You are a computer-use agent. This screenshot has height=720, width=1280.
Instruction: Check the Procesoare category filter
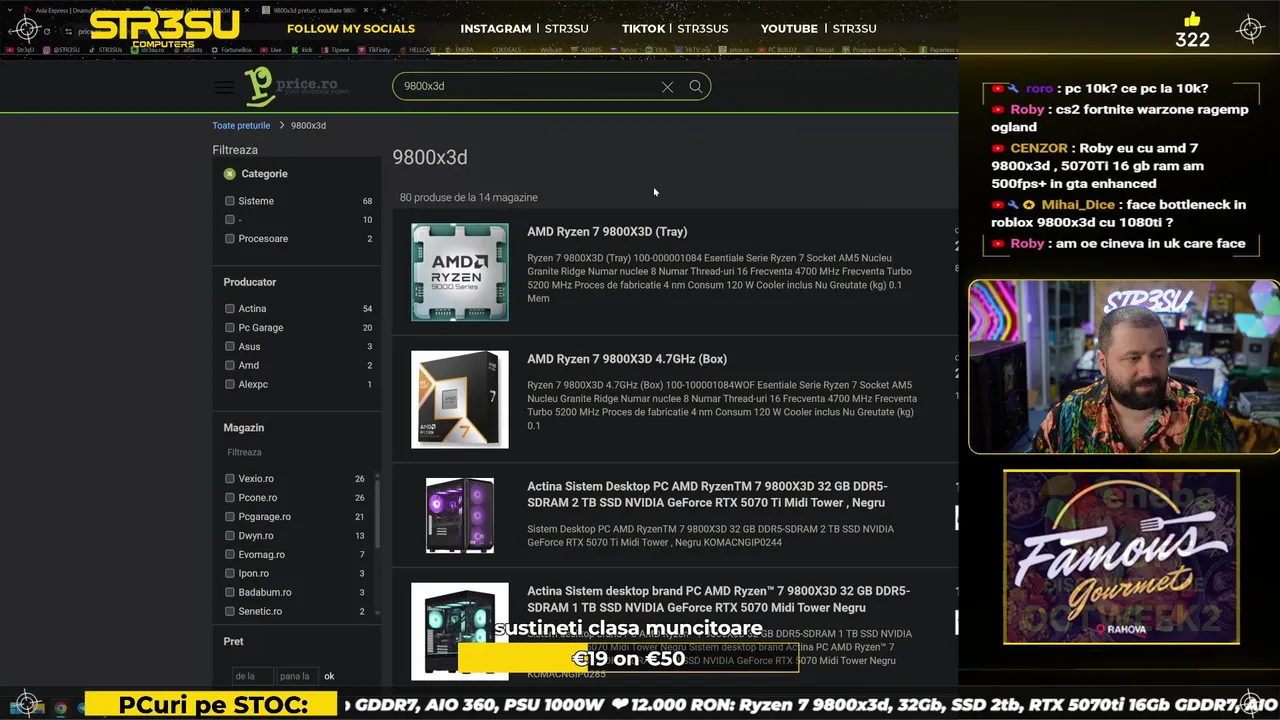(230, 239)
